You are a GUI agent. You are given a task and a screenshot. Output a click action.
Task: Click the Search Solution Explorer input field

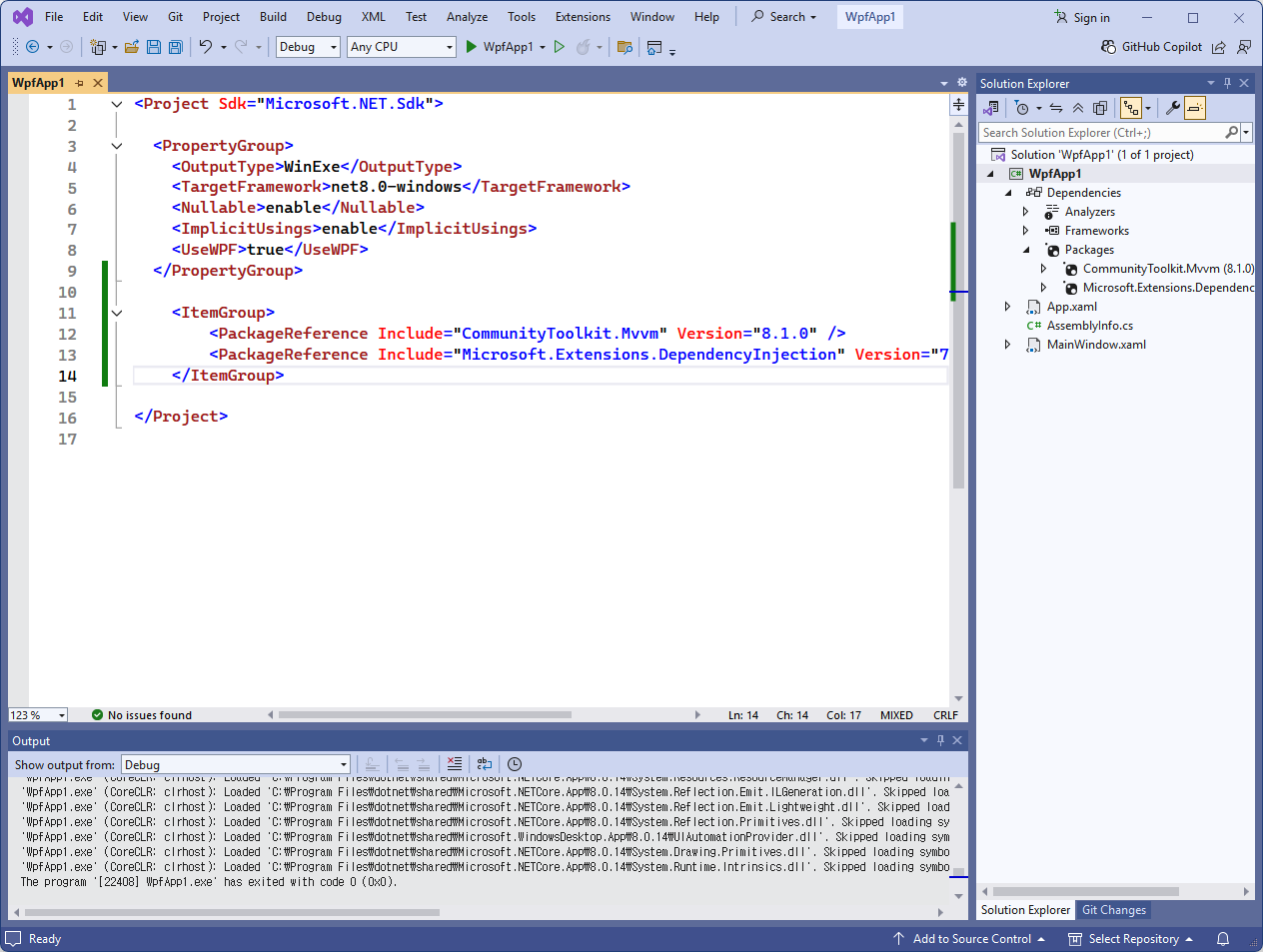tap(1102, 132)
